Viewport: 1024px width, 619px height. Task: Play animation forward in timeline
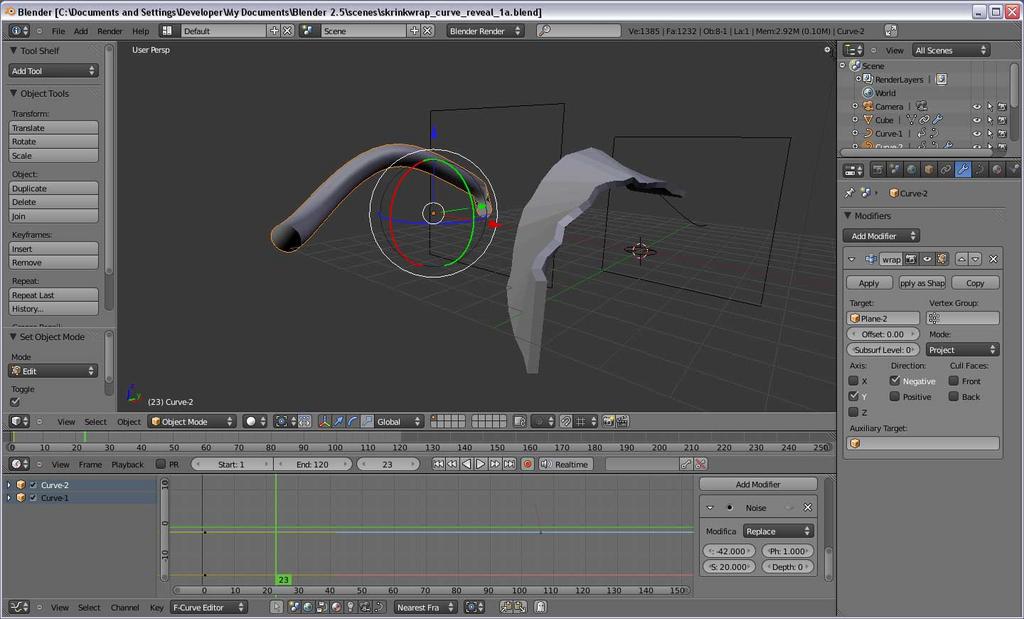[481, 464]
